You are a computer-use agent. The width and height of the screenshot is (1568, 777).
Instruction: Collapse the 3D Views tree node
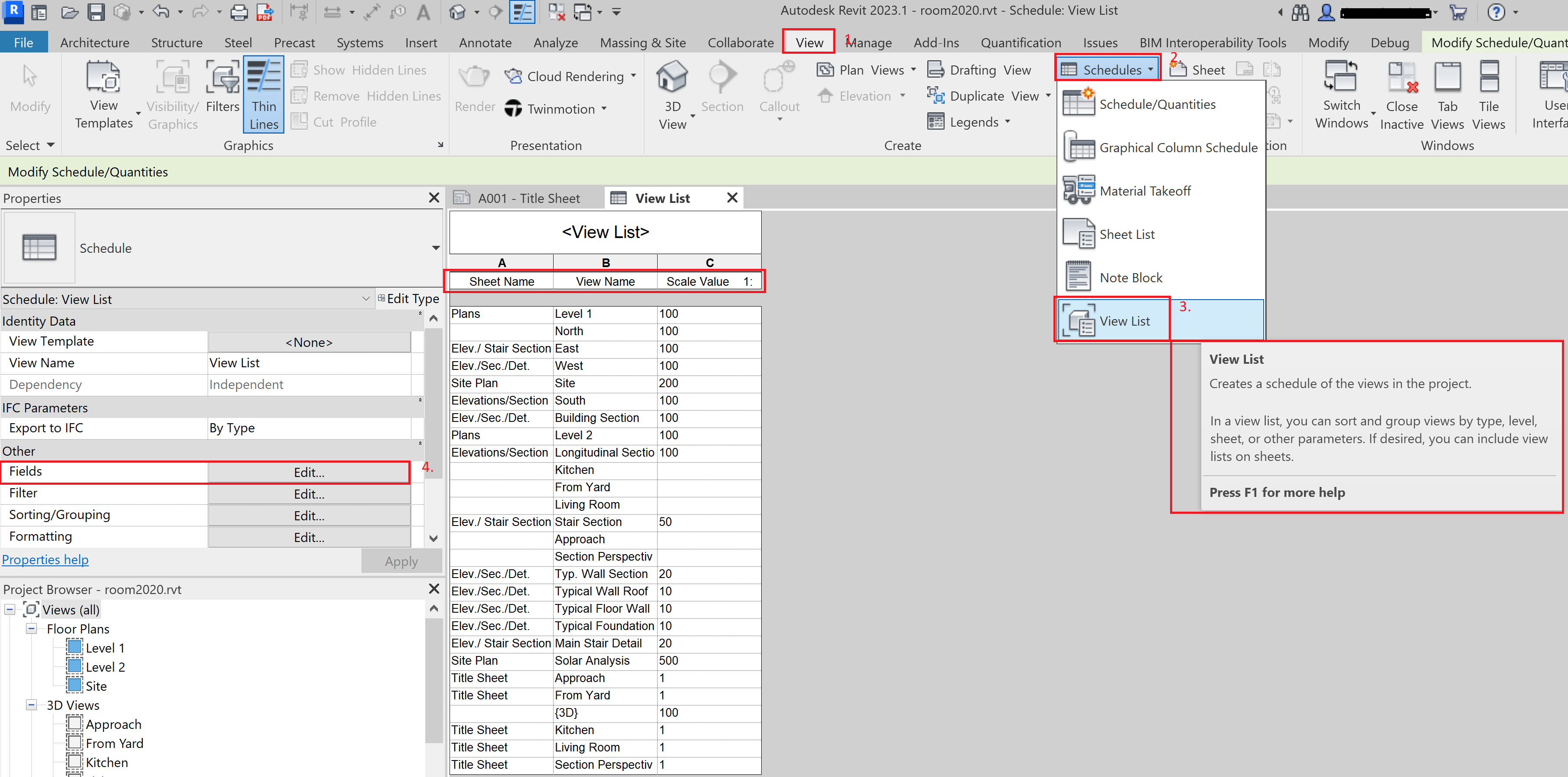[x=31, y=705]
